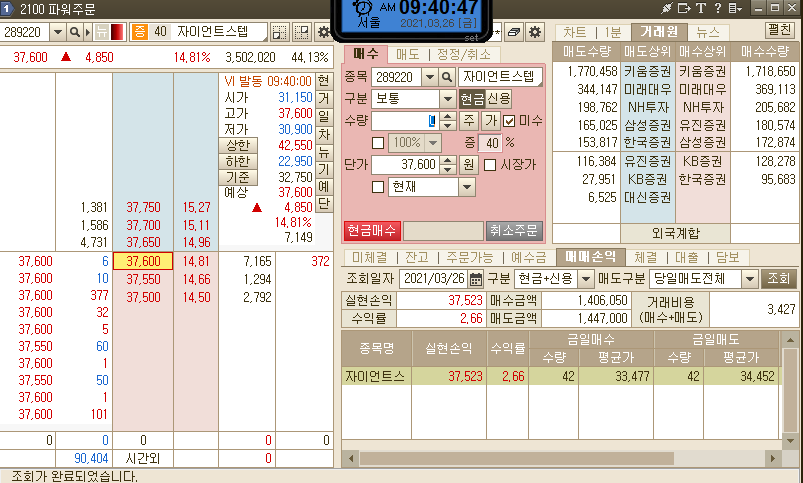Click the 조회 query button
Screen dimensions: 803x483
pos(778,279)
